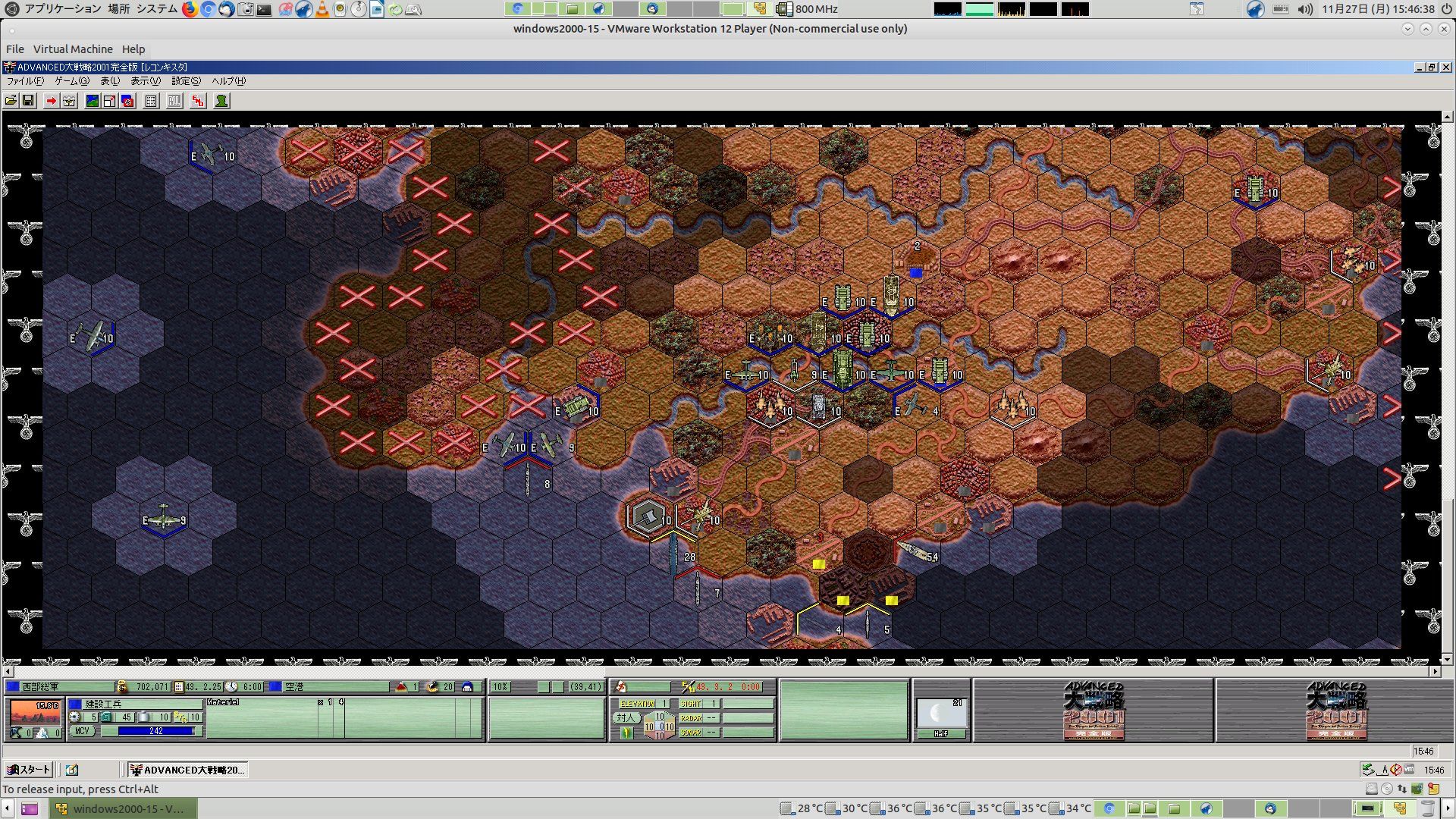This screenshot has width=1456, height=819.
Task: Click the open file toolbar icon
Action: click(x=11, y=101)
